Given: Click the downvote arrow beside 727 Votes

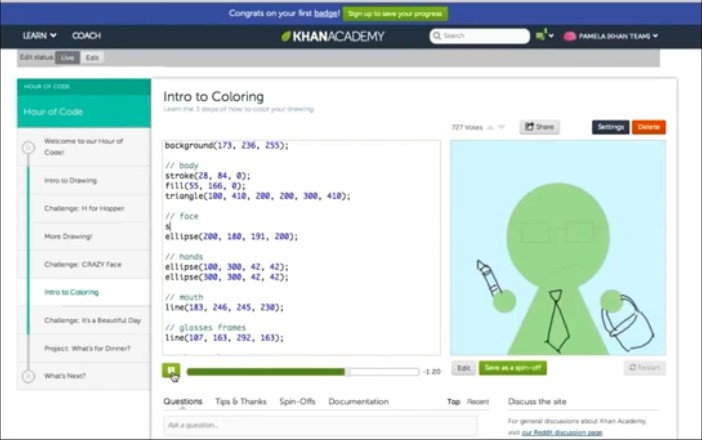Looking at the screenshot, I should point(502,127).
